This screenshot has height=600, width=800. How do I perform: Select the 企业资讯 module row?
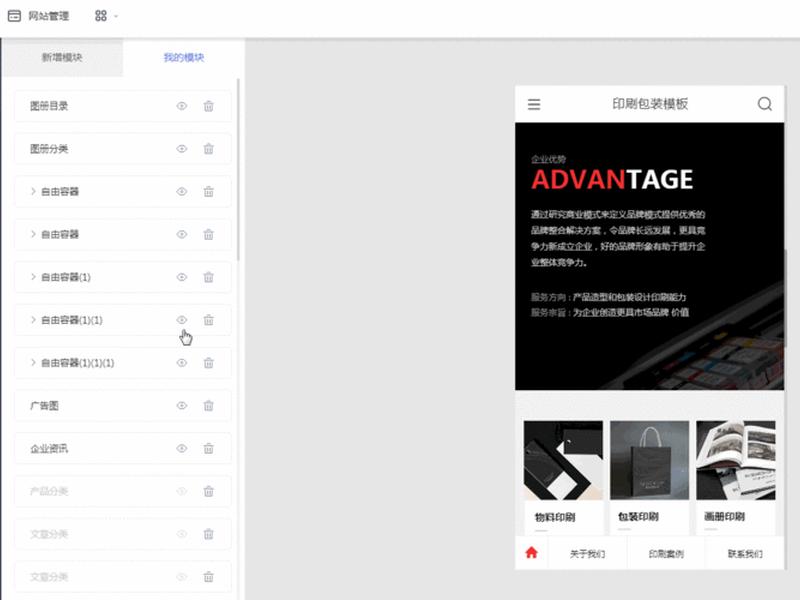click(x=122, y=449)
